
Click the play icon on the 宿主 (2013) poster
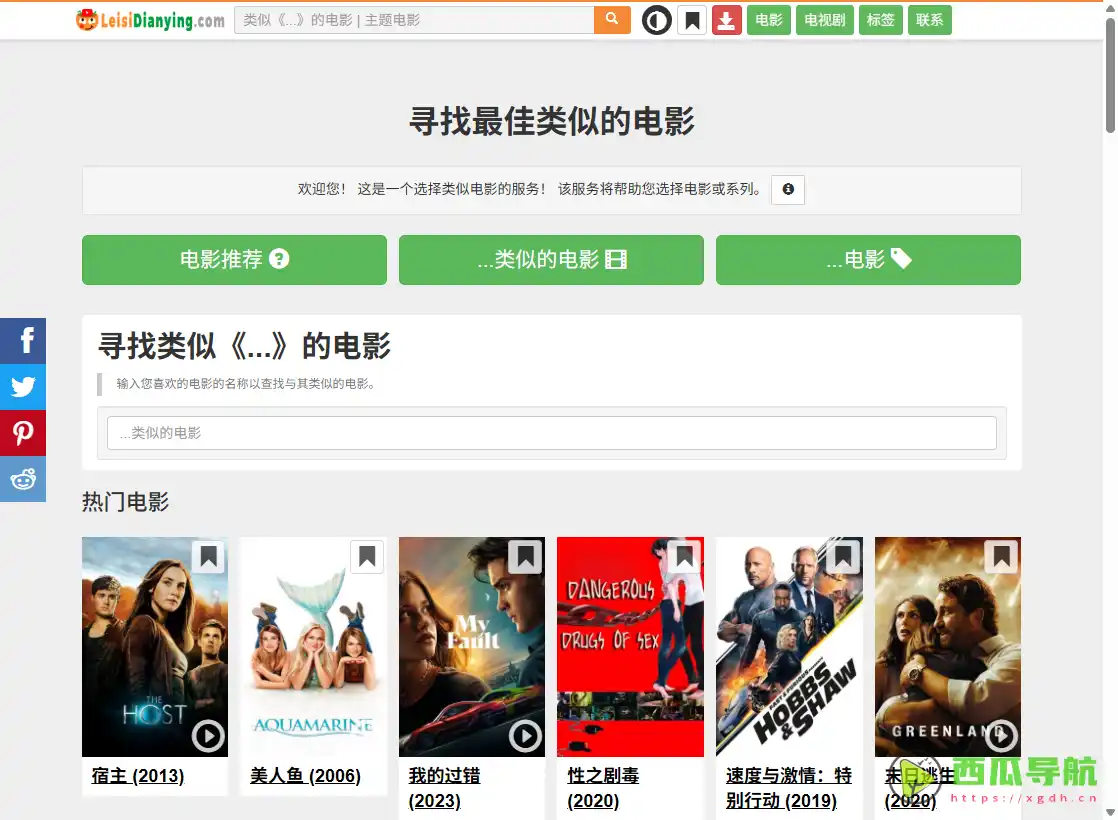coord(208,735)
